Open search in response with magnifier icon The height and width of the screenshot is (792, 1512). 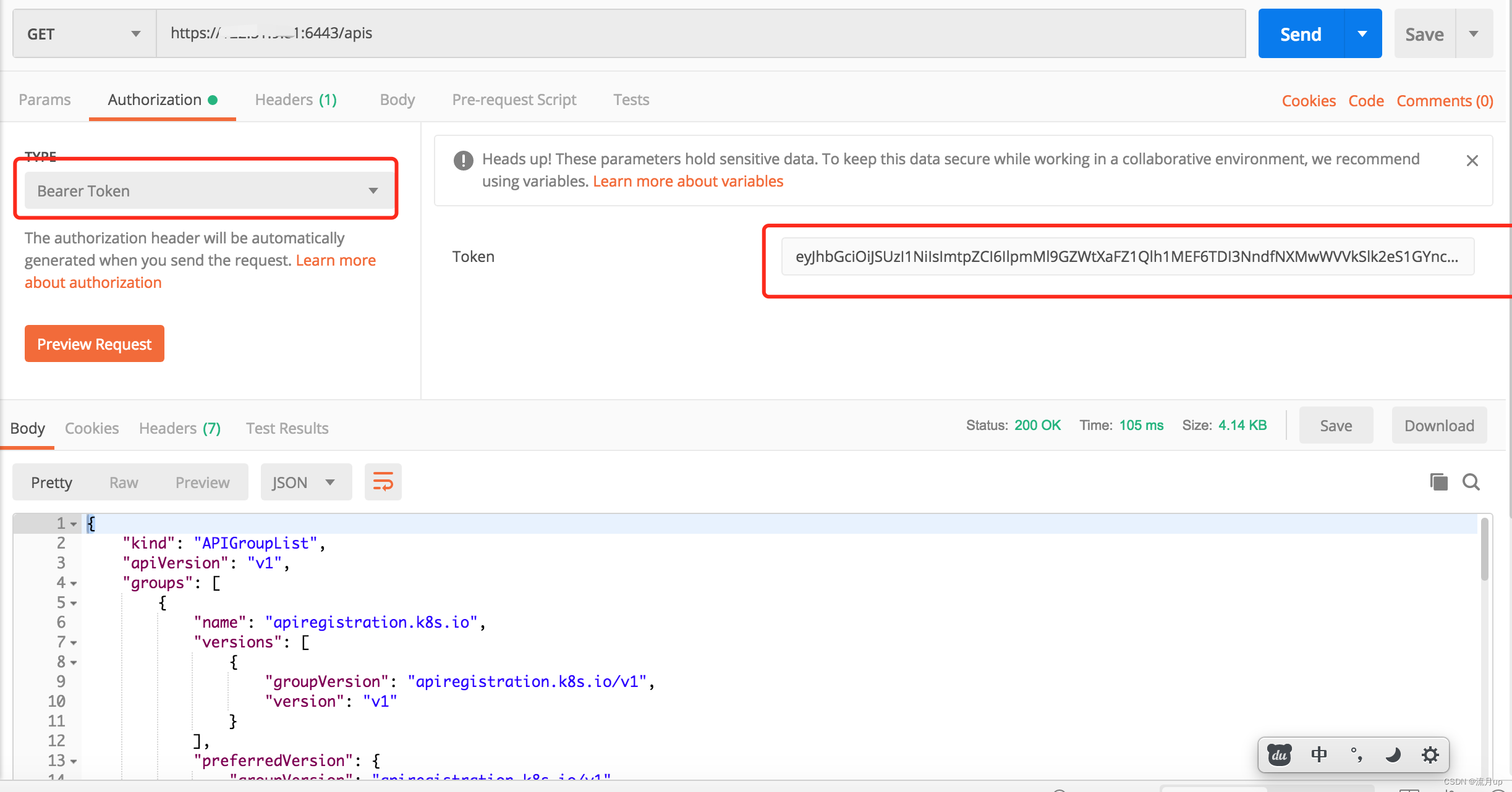tap(1471, 482)
